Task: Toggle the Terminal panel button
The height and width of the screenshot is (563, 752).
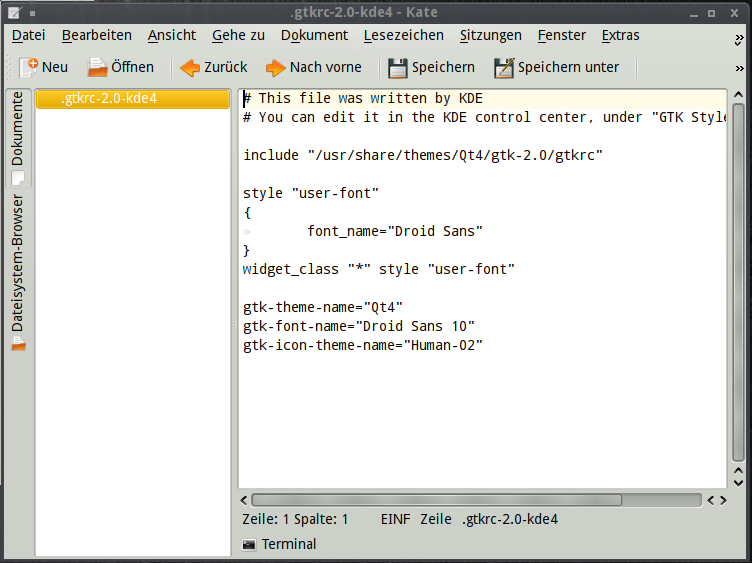Action: 280,544
